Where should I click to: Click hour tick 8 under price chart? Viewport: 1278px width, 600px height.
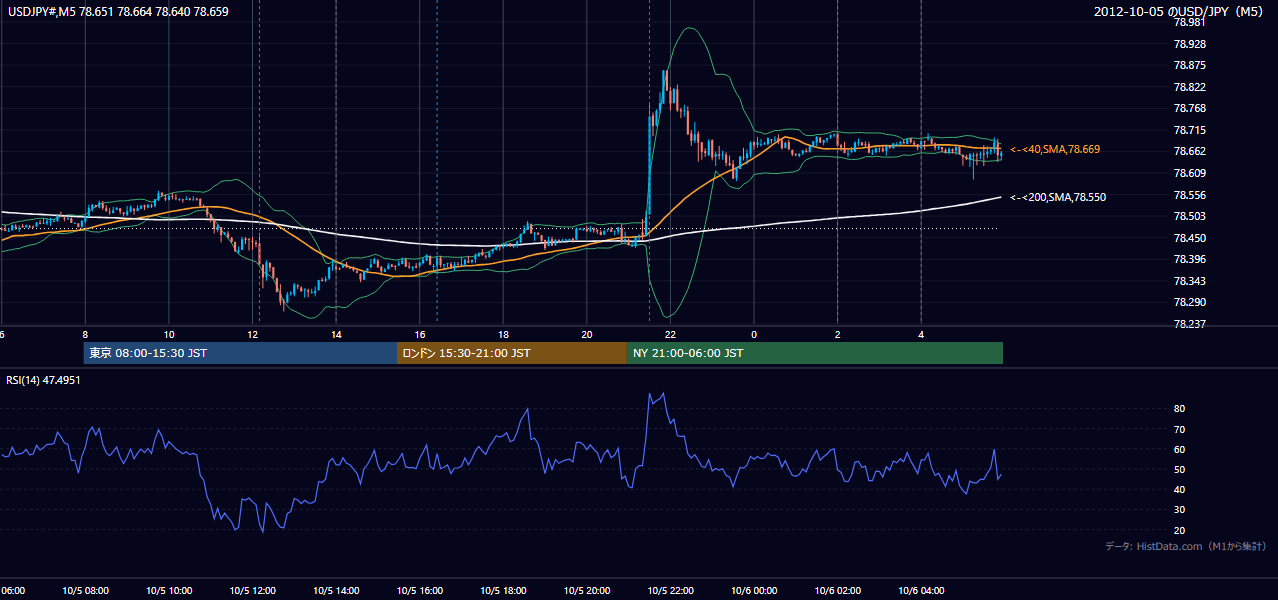click(85, 334)
